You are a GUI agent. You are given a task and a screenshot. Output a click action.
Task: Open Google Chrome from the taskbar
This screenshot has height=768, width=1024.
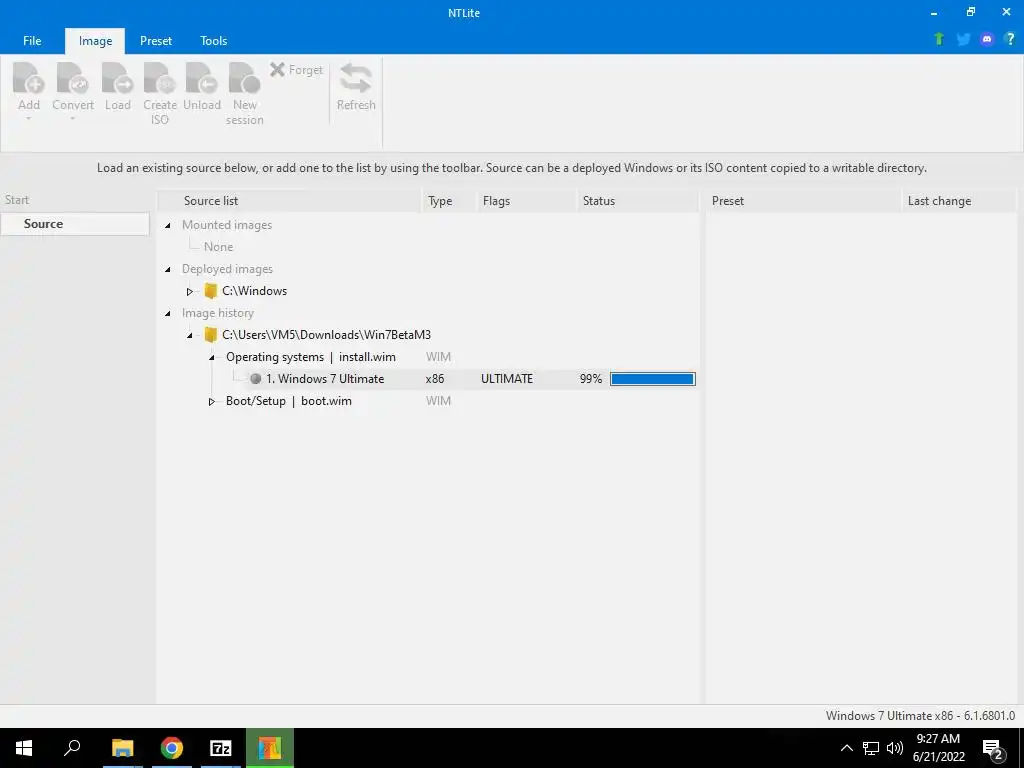click(172, 748)
